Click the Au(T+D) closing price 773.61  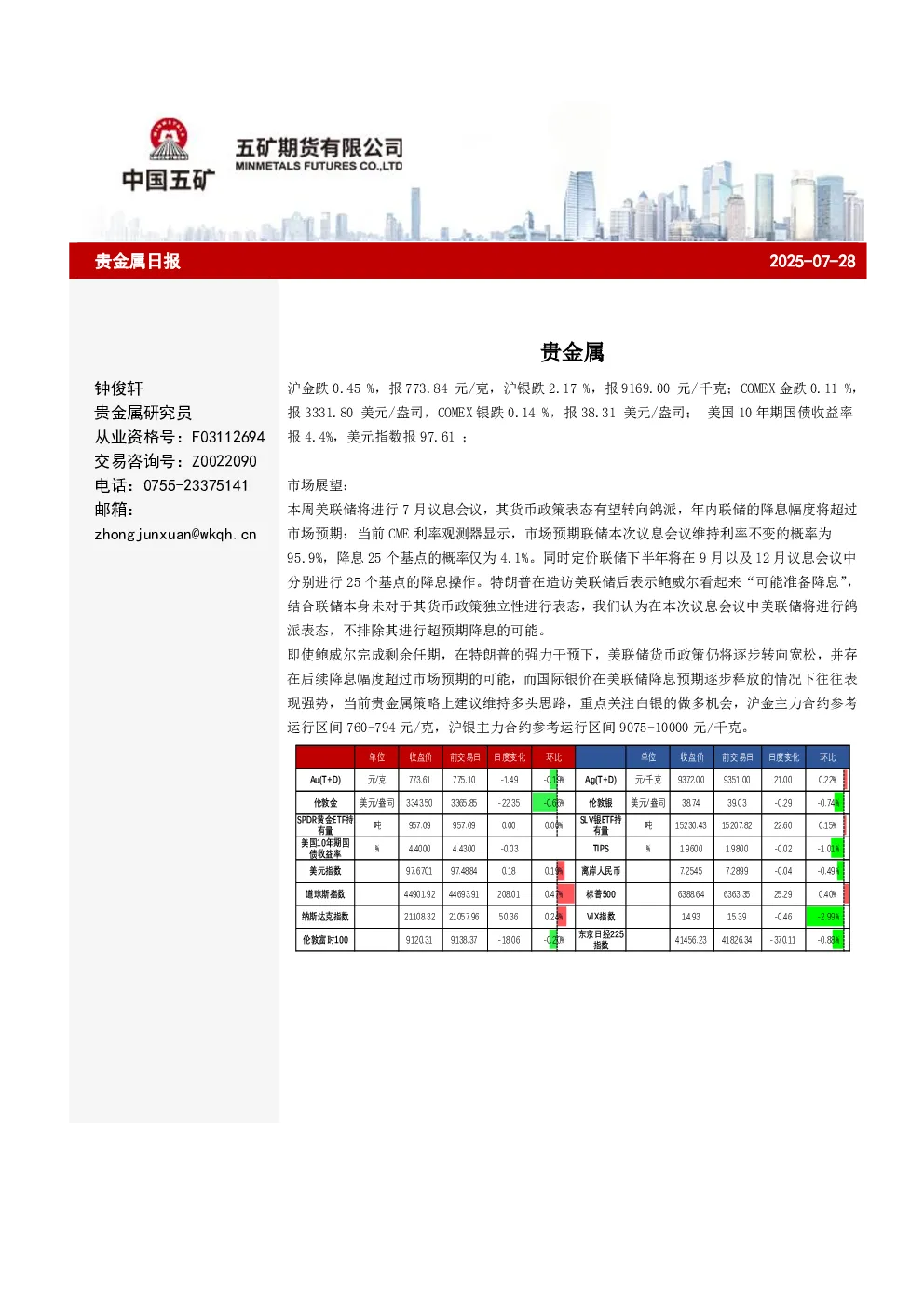(420, 780)
